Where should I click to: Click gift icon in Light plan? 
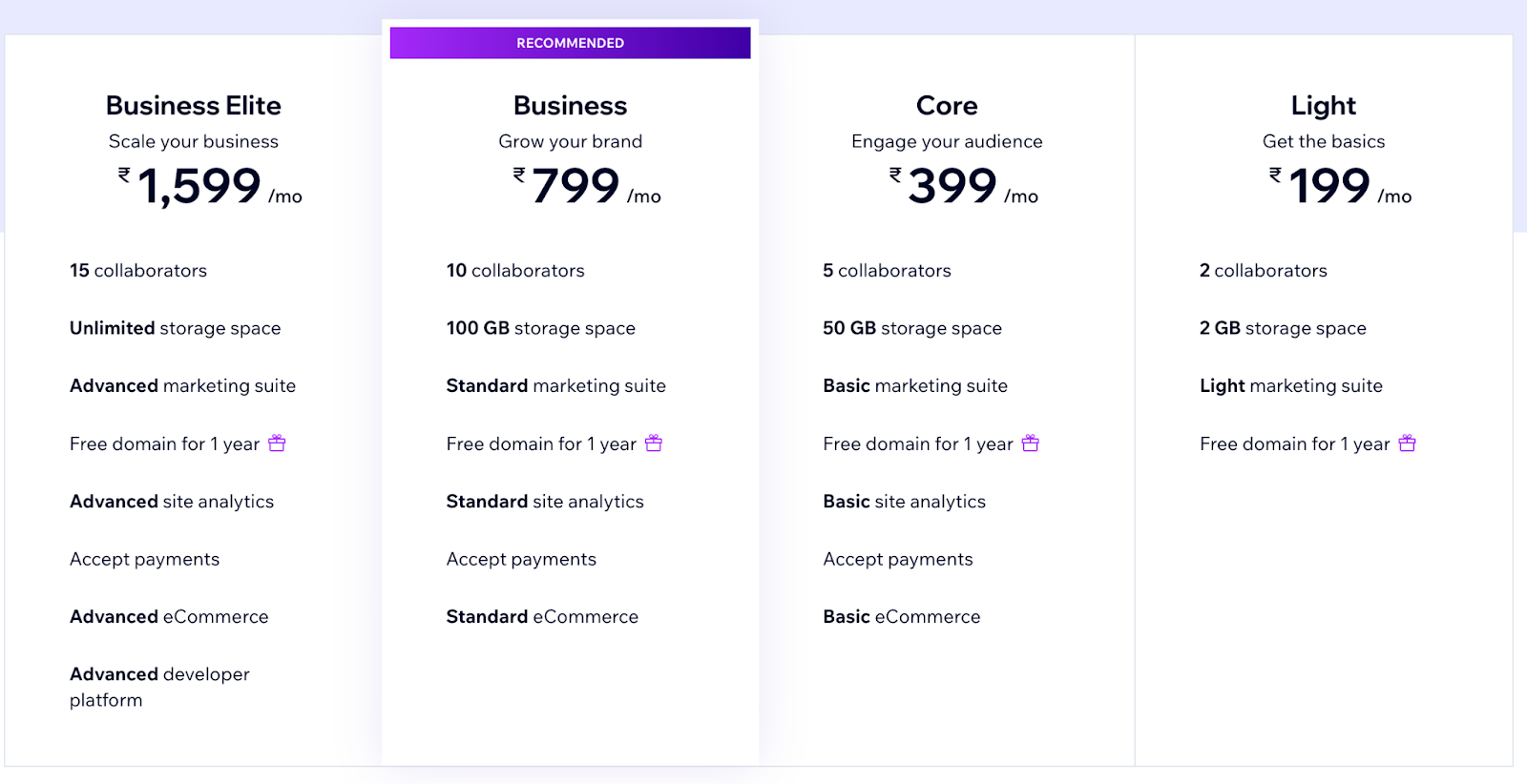point(1408,443)
